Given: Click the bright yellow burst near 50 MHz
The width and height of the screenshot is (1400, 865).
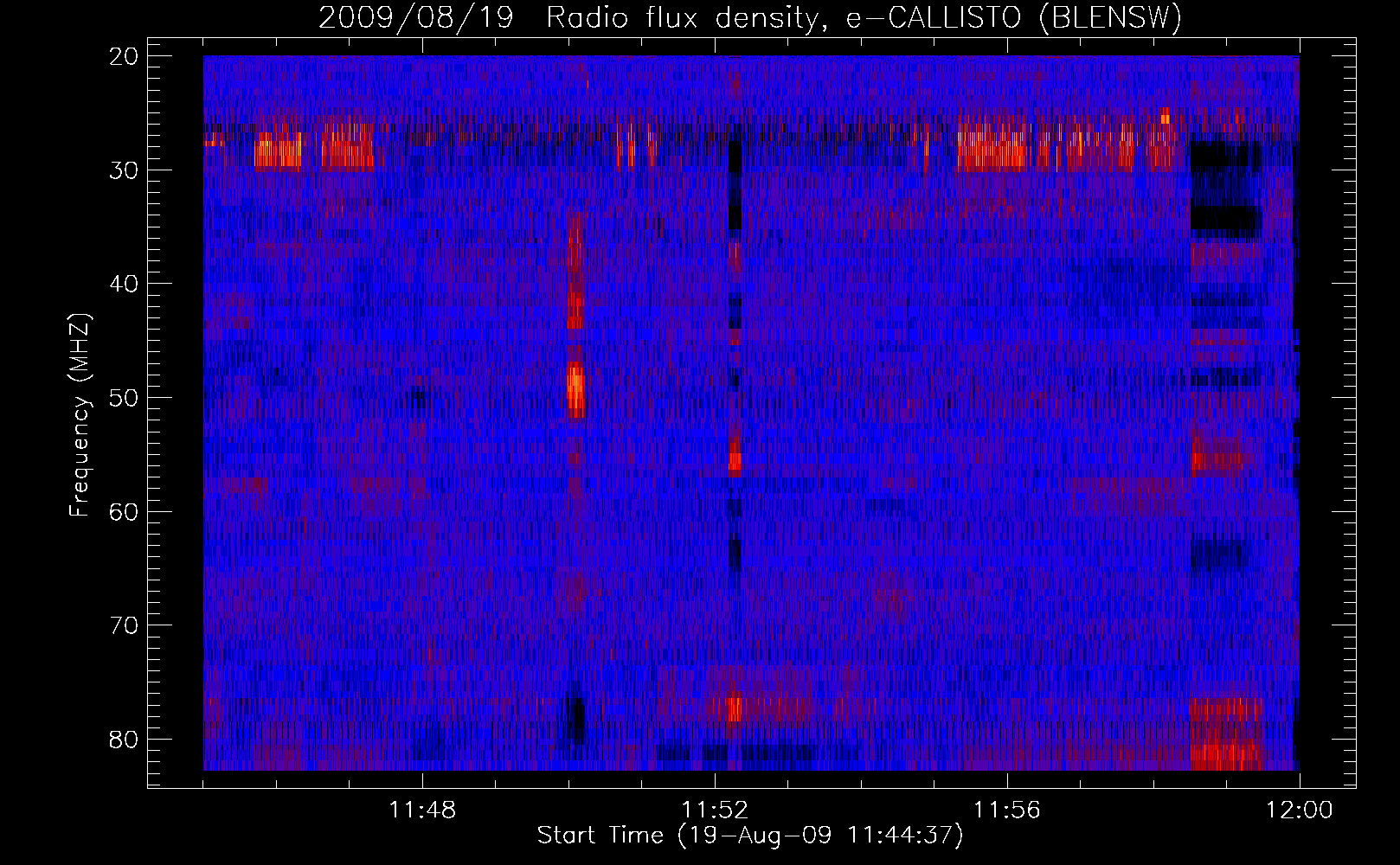Looking at the screenshot, I should pos(575,388).
